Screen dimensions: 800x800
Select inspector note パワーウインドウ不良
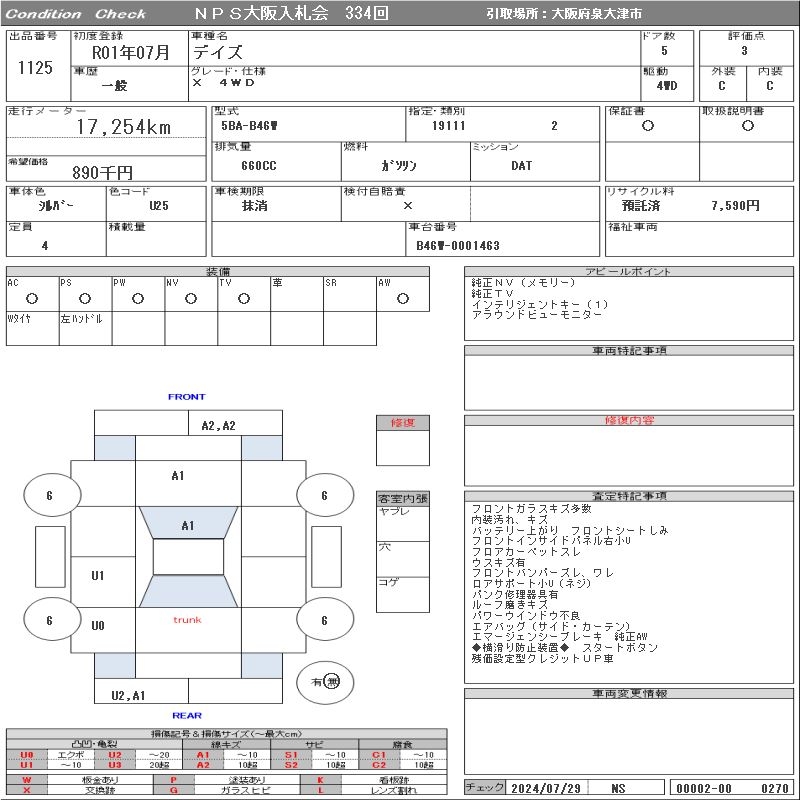[526, 615]
